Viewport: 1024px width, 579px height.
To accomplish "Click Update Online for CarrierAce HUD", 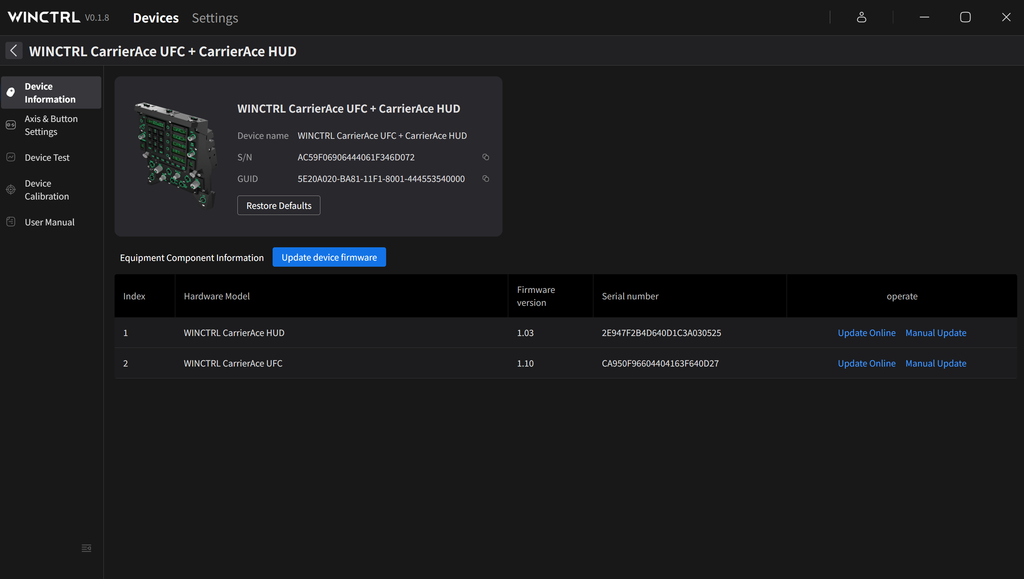I will (867, 333).
